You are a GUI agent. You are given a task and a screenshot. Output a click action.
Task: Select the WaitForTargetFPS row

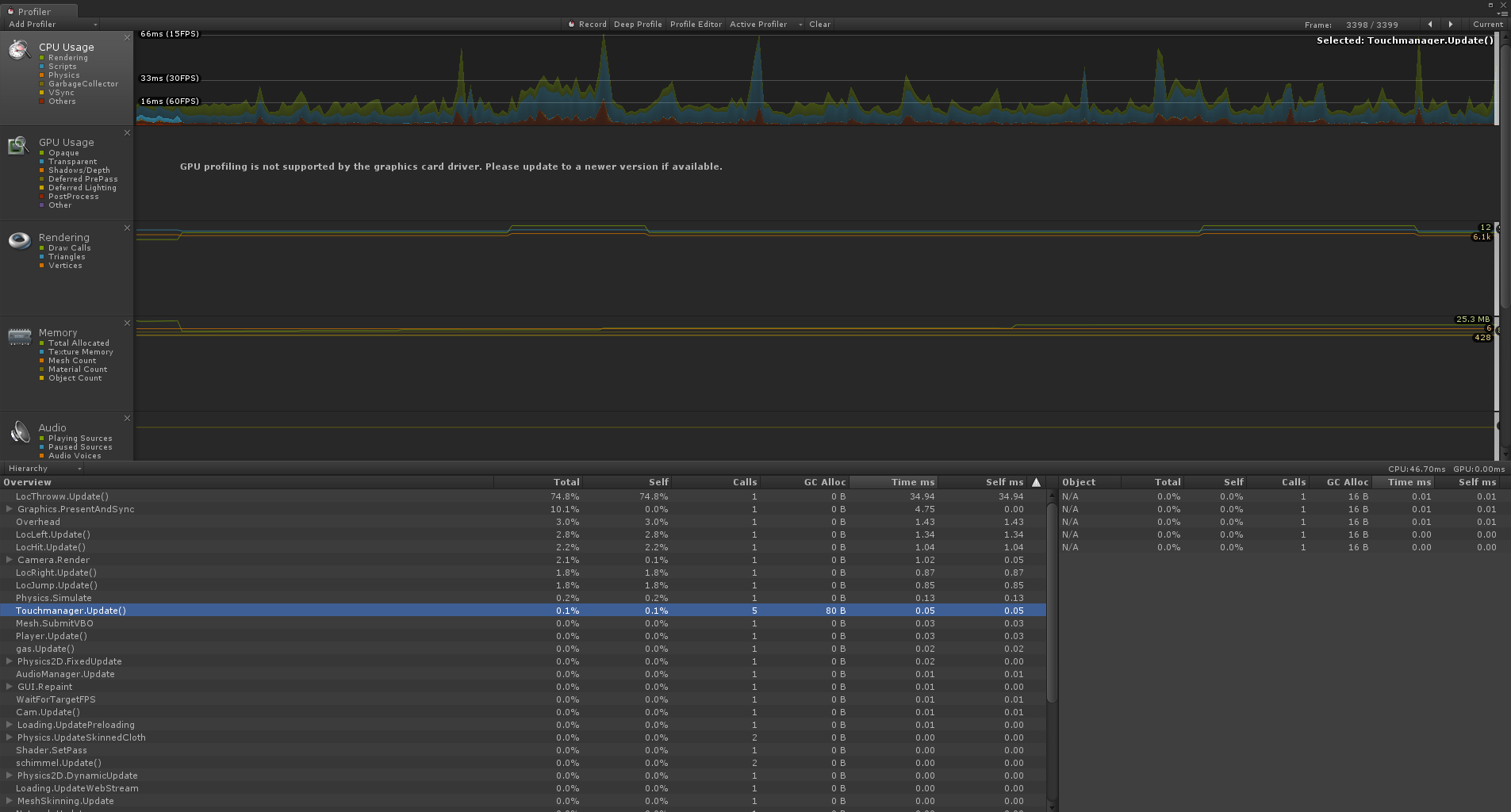click(523, 699)
